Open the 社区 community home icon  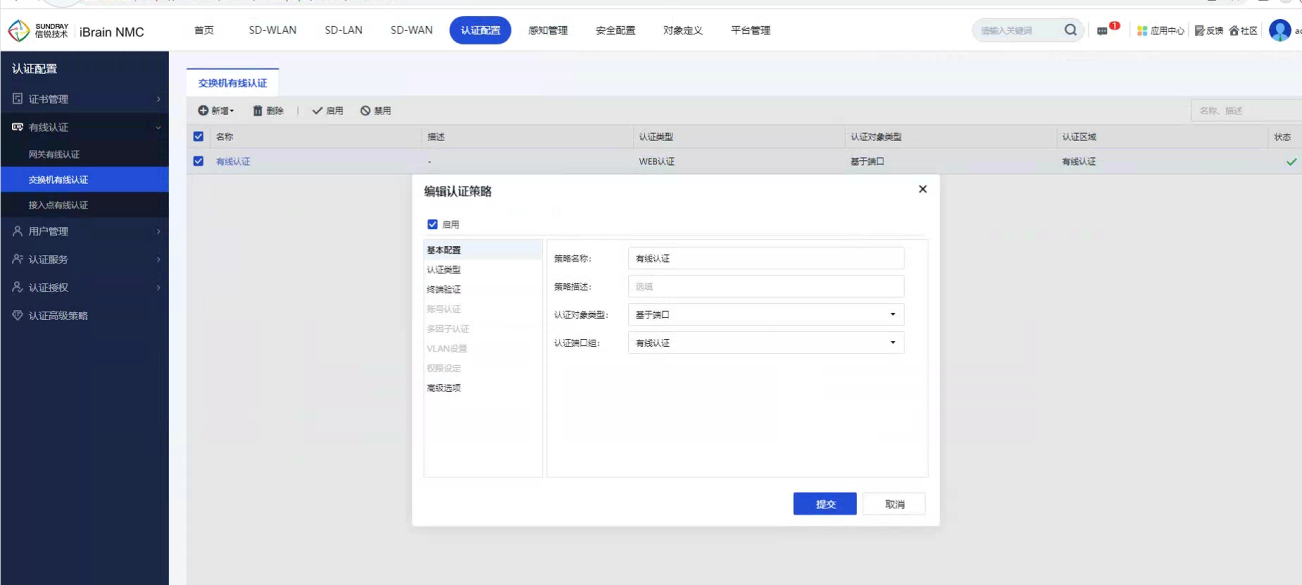tap(1234, 31)
